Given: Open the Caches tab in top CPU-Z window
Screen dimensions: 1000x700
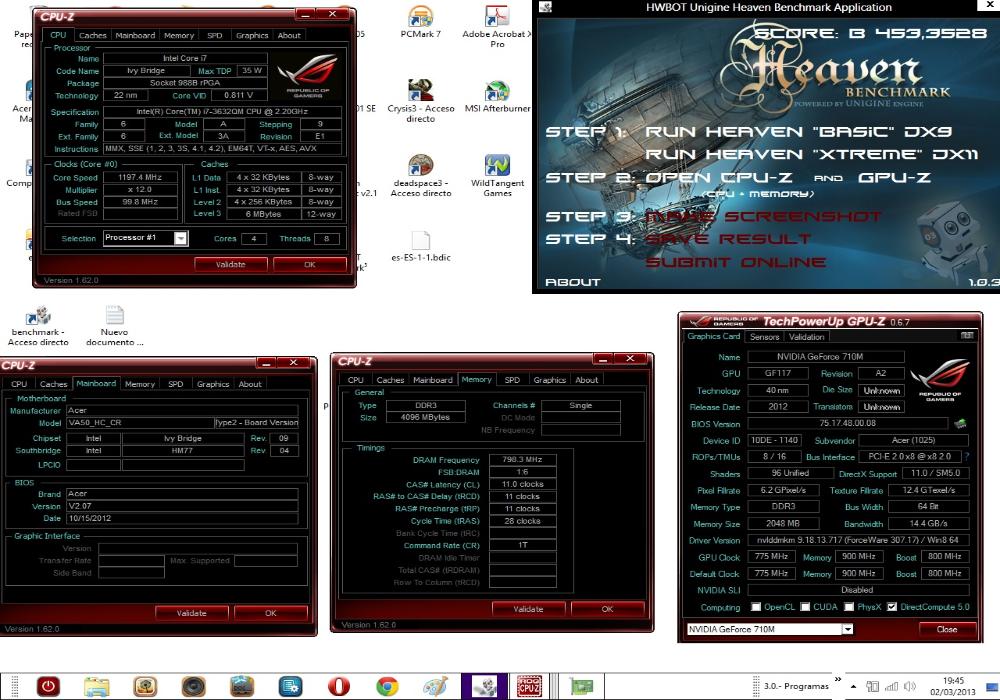Looking at the screenshot, I should pos(93,35).
